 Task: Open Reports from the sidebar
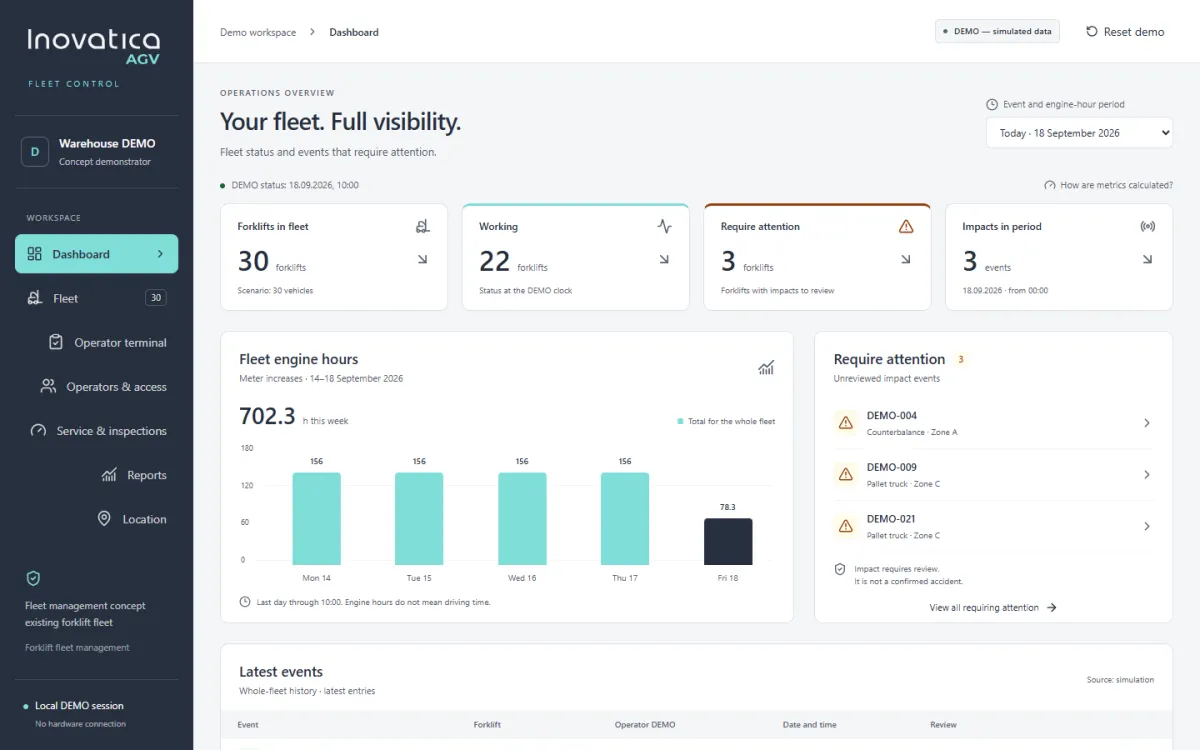pyautogui.click(x=96, y=475)
